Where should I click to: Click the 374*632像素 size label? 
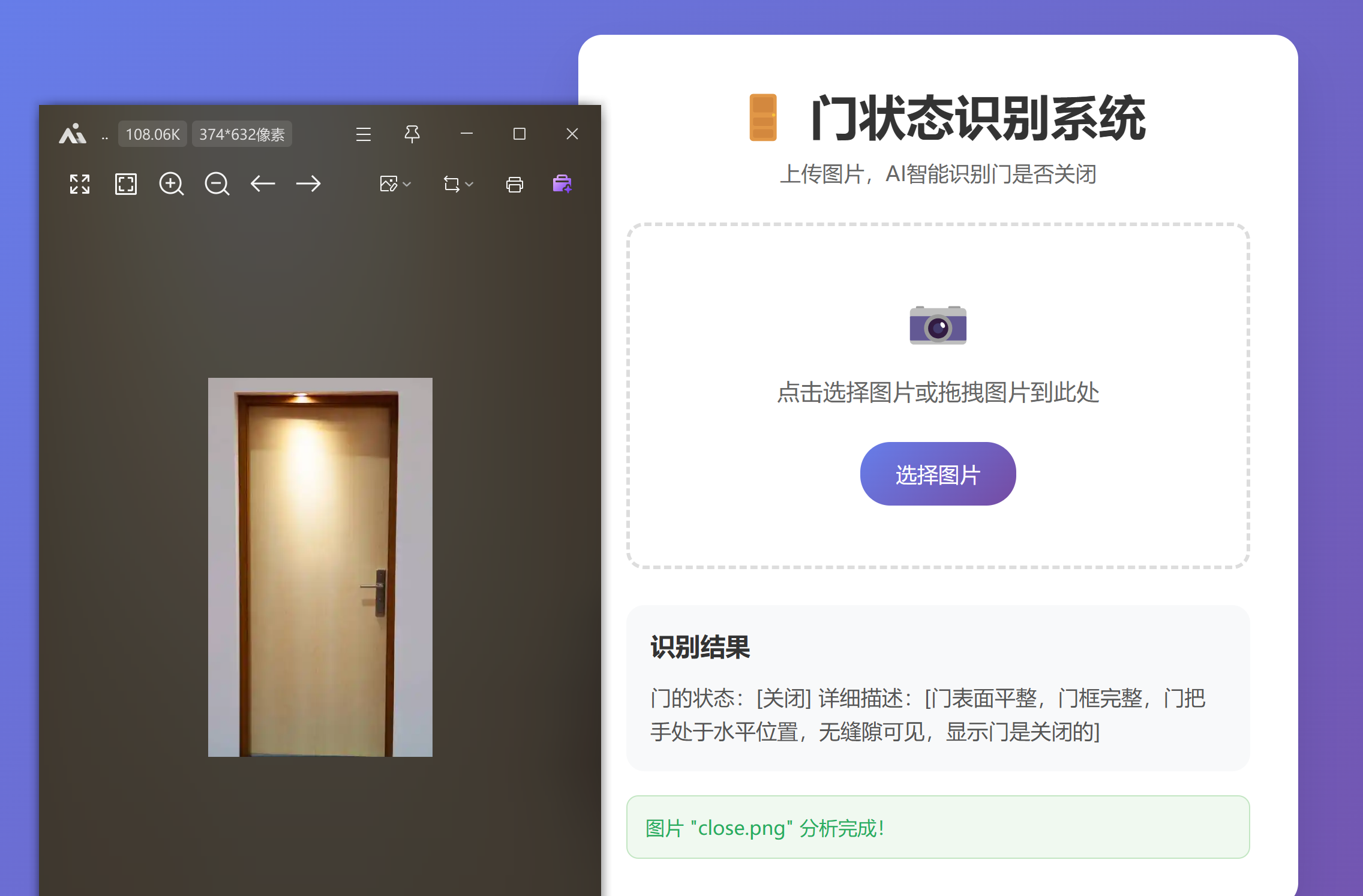[242, 134]
